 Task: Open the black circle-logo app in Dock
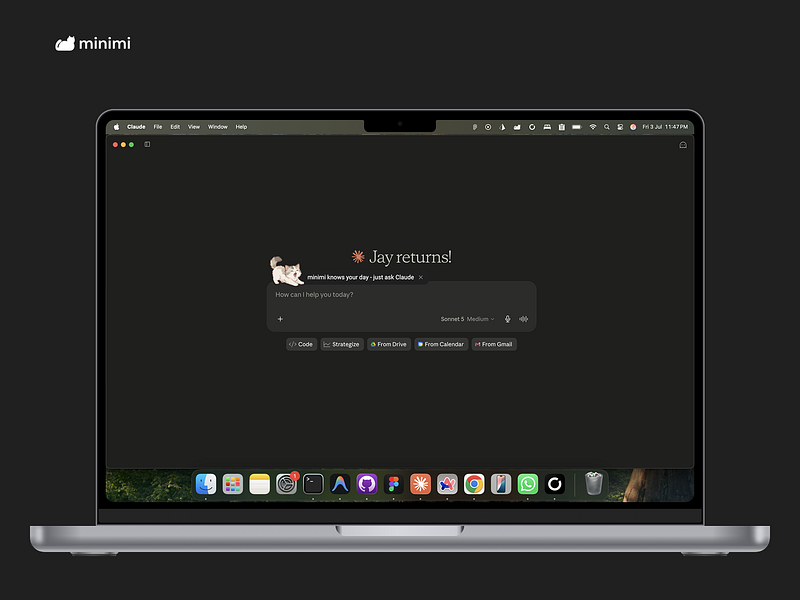555,484
